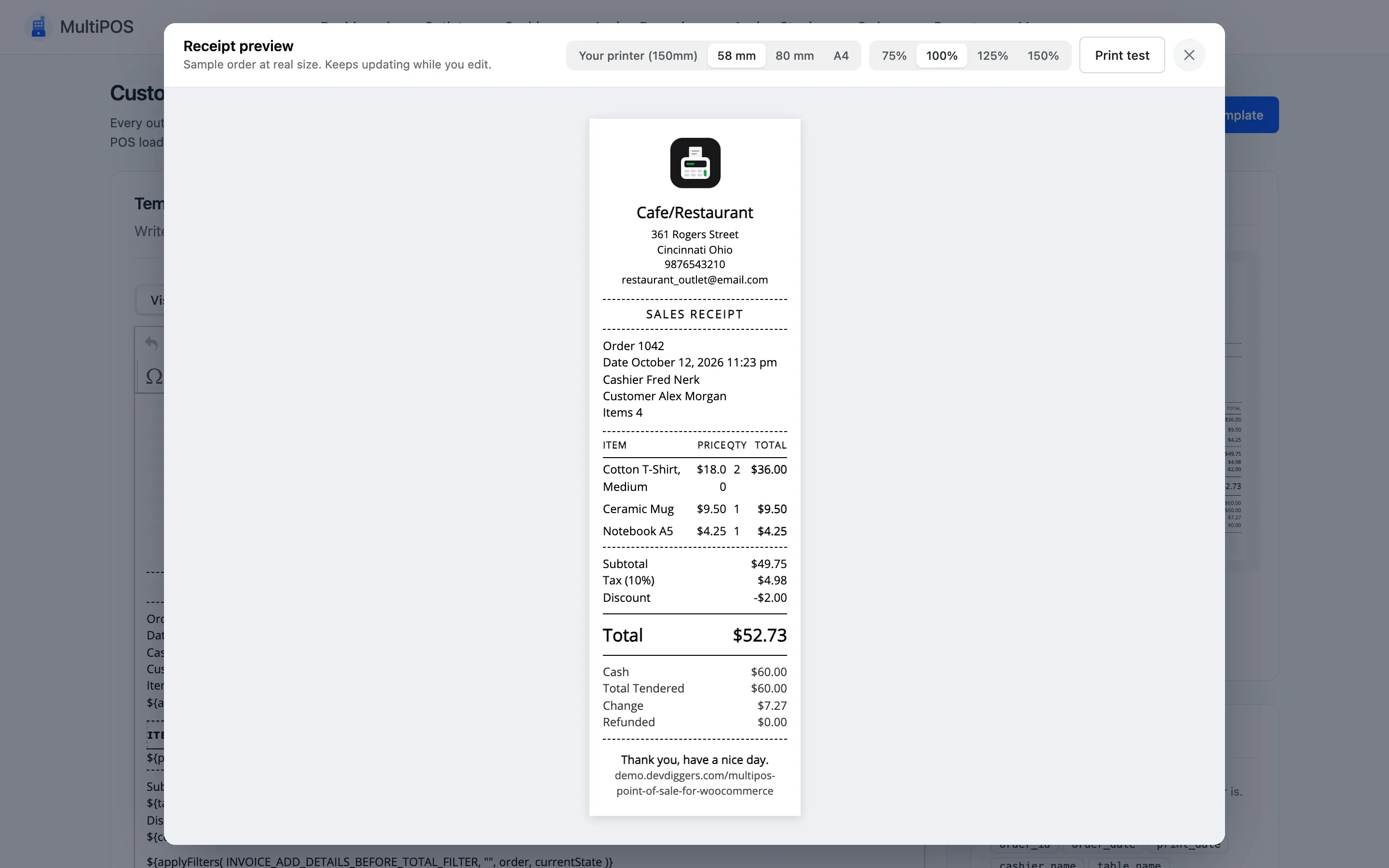Screen dimensions: 1389x868
Task: Switch paper size to A4
Action: [841, 55]
